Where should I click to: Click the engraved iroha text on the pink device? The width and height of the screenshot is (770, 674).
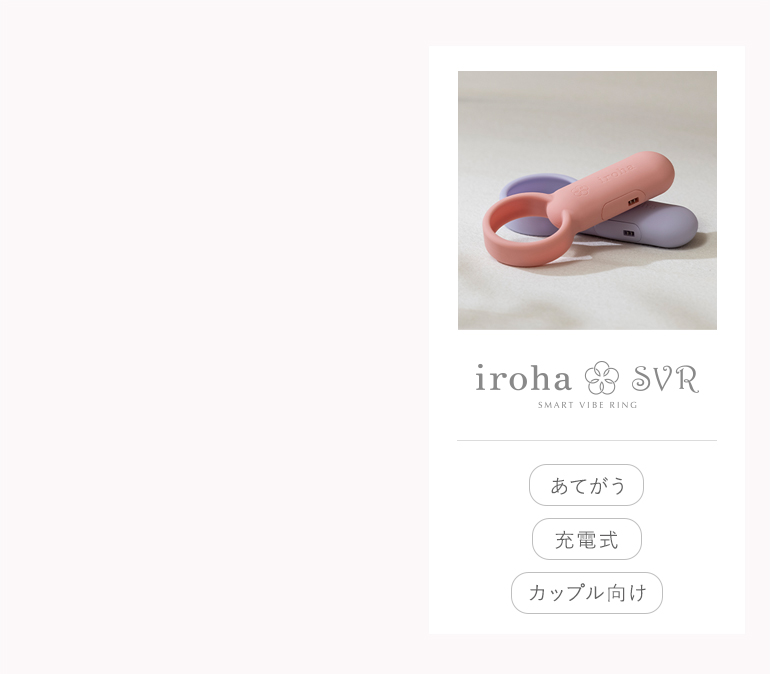[616, 173]
